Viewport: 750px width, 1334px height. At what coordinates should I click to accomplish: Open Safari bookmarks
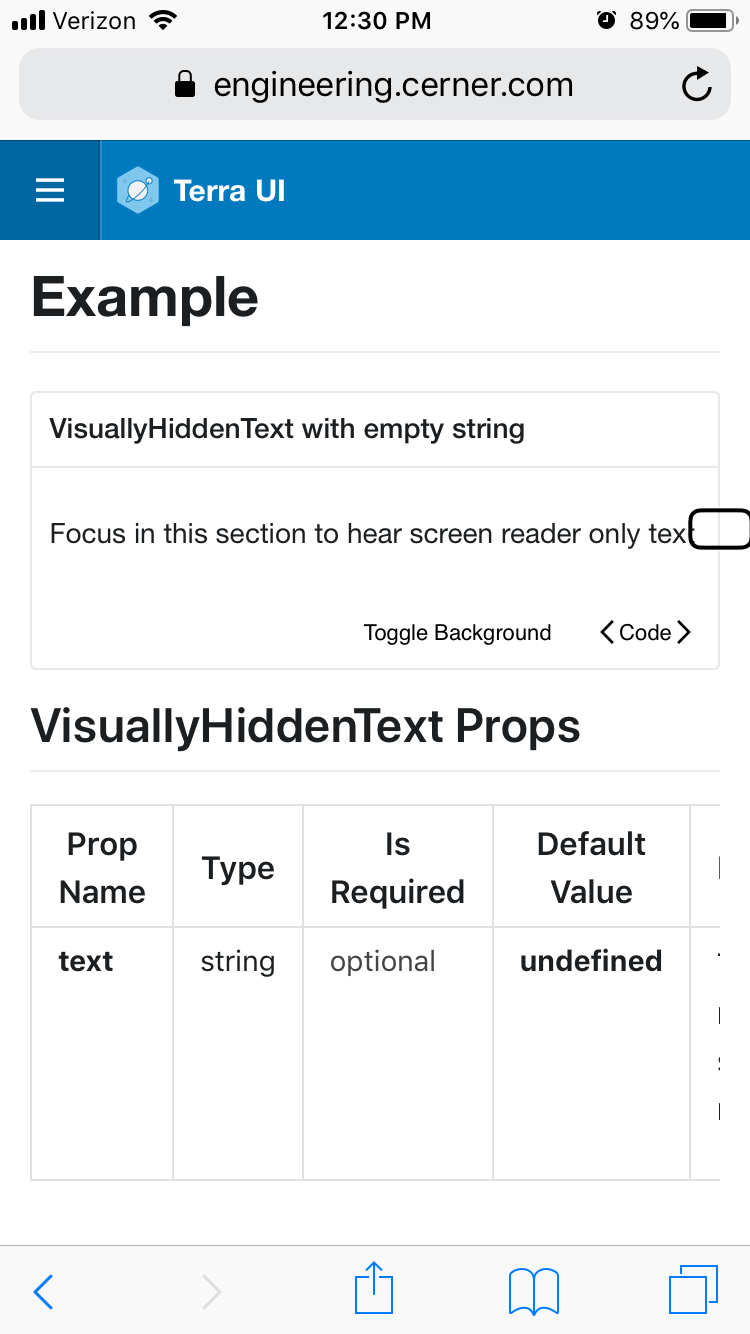point(533,1290)
